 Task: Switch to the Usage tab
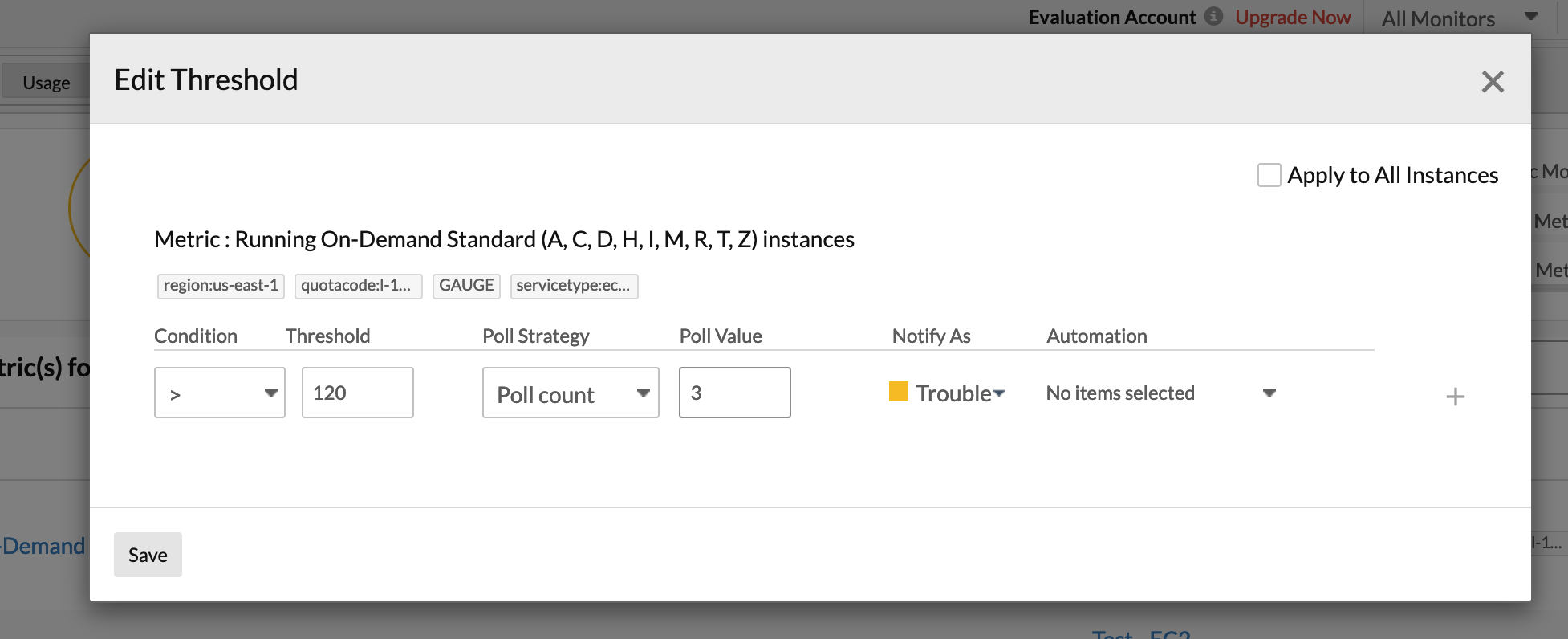coord(46,83)
